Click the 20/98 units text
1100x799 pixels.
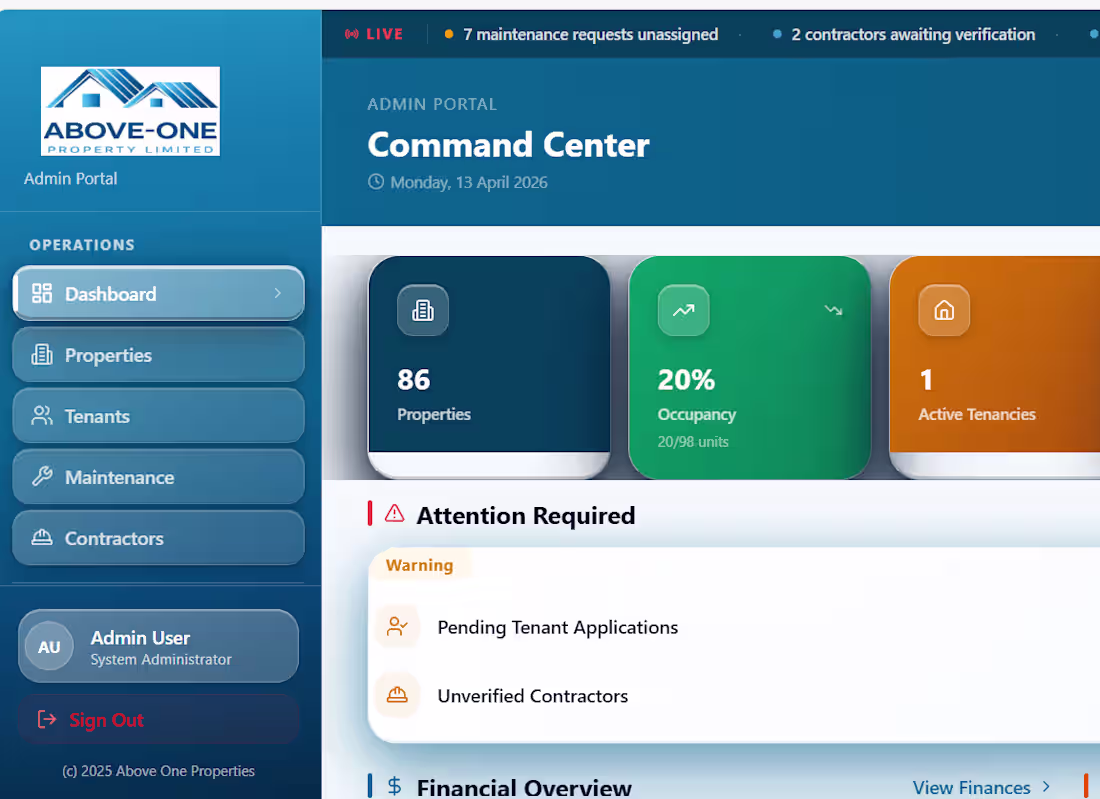(x=693, y=442)
